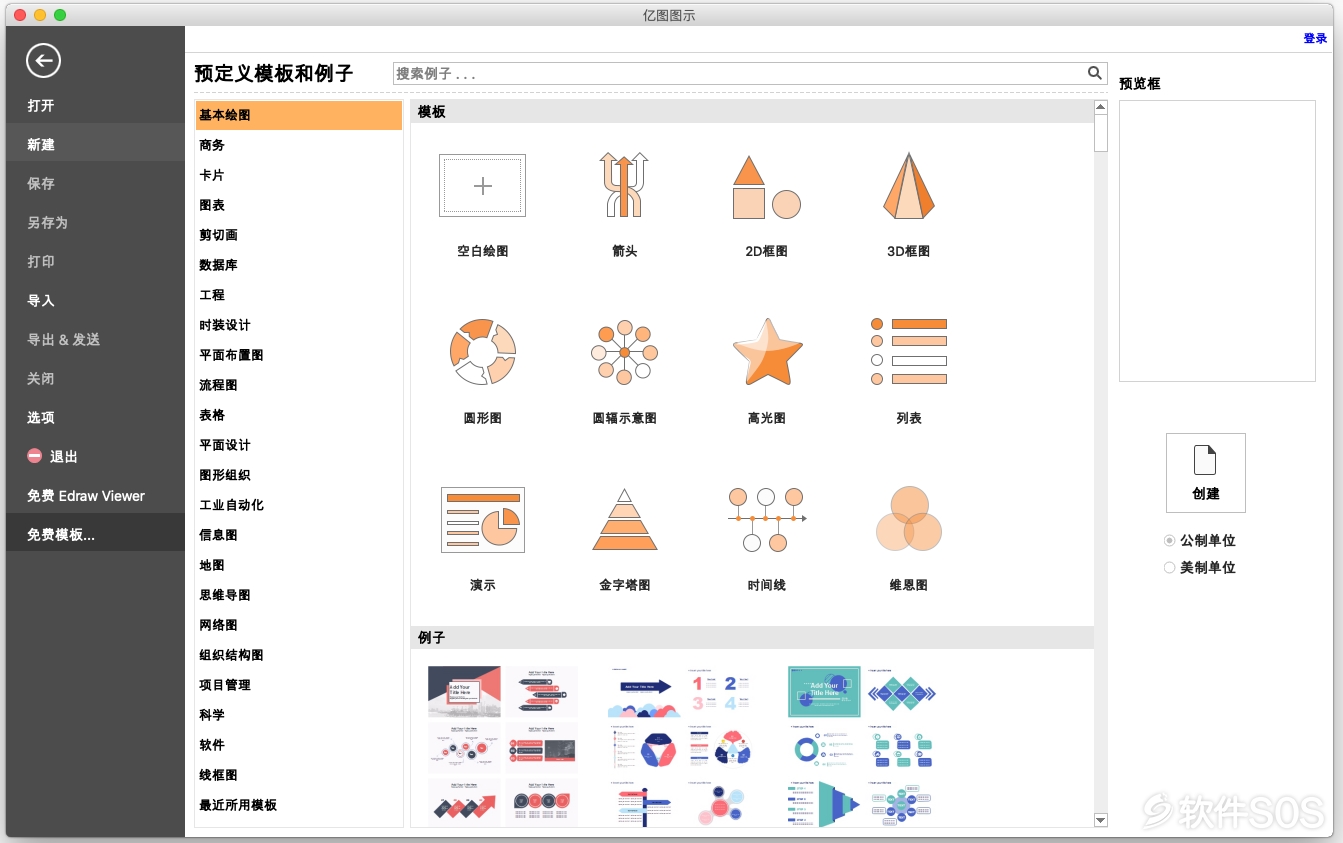Pick the 2D框图 template icon
Image resolution: width=1343 pixels, height=843 pixels.
pos(766,187)
